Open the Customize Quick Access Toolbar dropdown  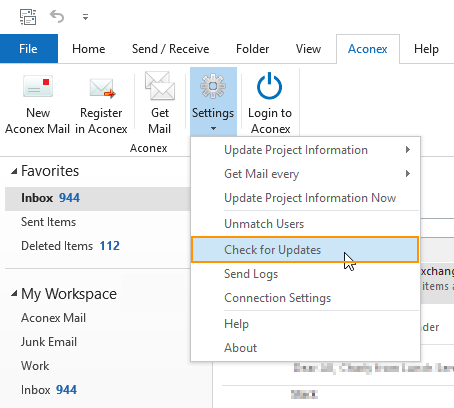[86, 17]
